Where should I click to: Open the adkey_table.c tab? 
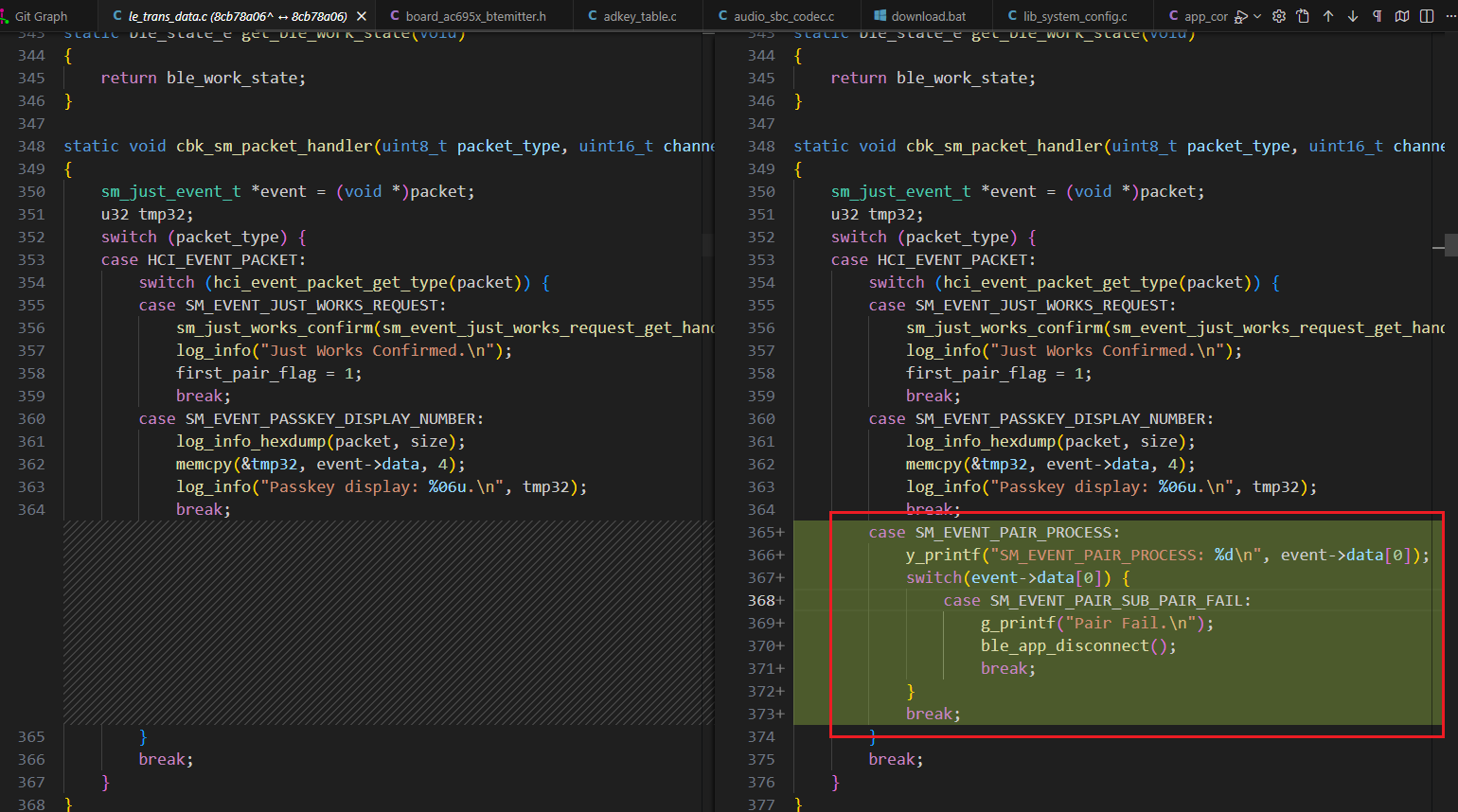pyautogui.click(x=638, y=16)
